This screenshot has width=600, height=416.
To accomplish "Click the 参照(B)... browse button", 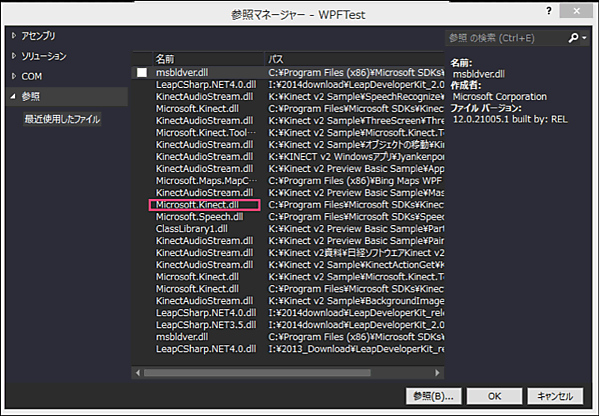I will [434, 396].
